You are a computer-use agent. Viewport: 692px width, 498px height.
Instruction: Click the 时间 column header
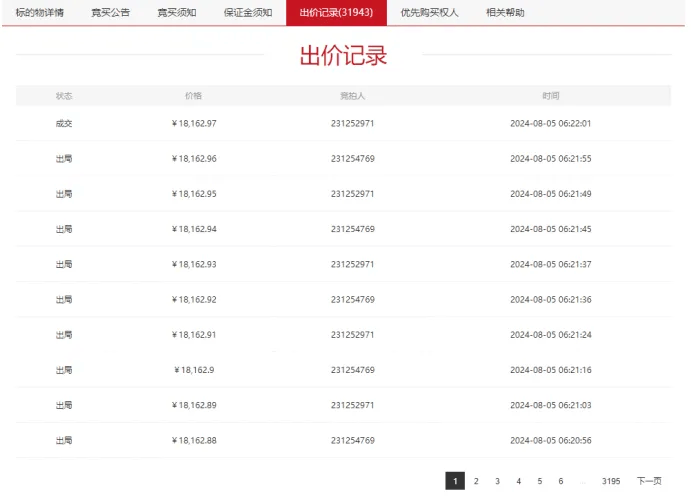pyautogui.click(x=551, y=96)
